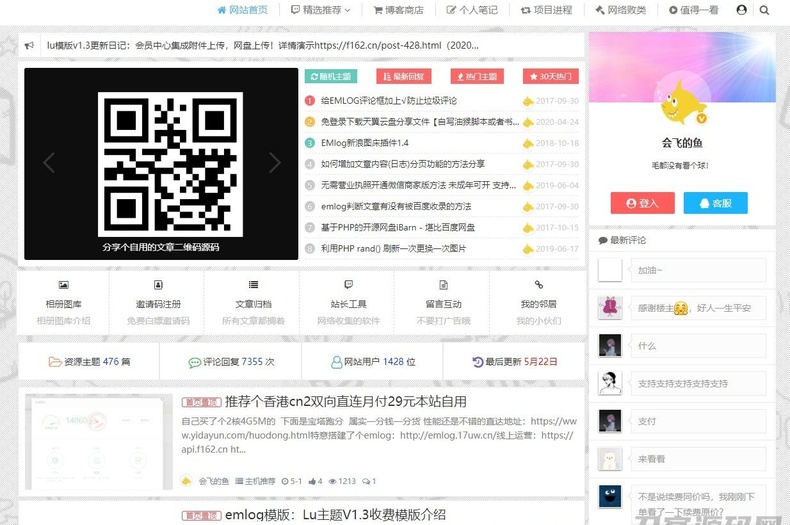Switch to 最新回复 latest replies tab
The height and width of the screenshot is (525, 790).
pyautogui.click(x=403, y=76)
